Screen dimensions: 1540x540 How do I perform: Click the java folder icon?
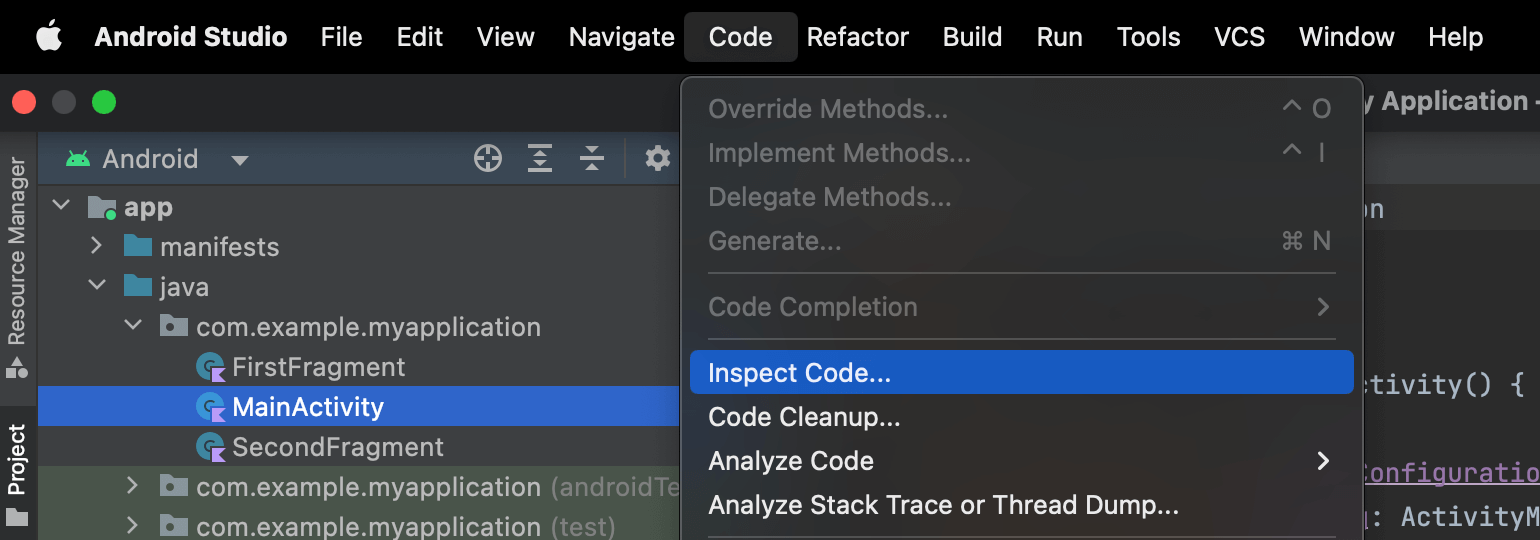pyautogui.click(x=138, y=286)
